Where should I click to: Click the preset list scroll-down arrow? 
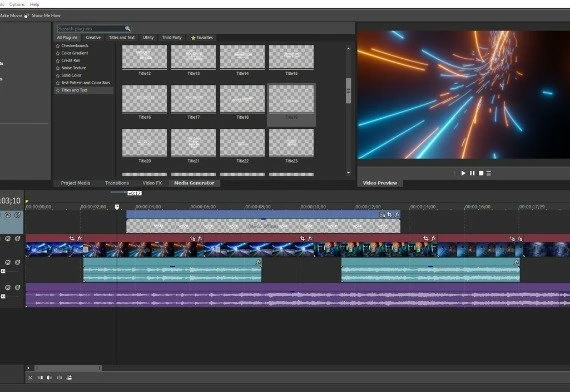pyautogui.click(x=348, y=173)
